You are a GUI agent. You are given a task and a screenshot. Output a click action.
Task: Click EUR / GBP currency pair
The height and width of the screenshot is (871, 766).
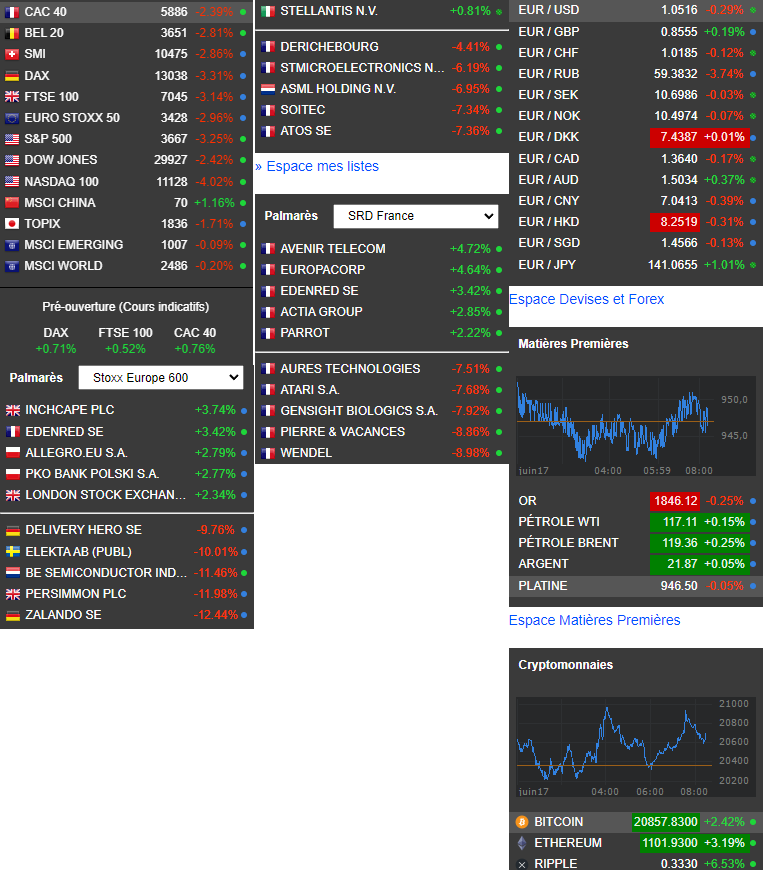click(x=549, y=32)
